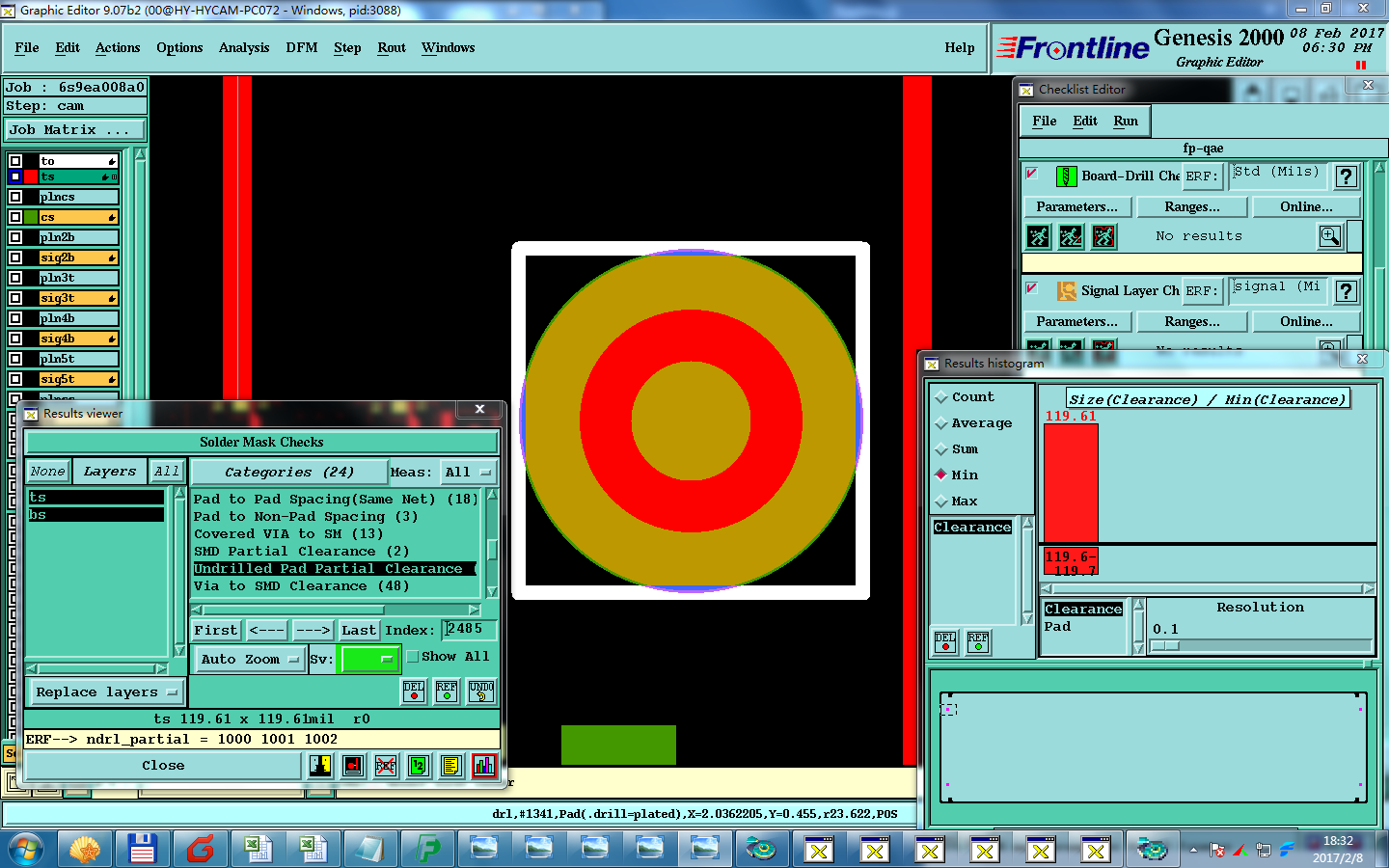Open the Rout menu
1389x868 pixels.
(392, 48)
